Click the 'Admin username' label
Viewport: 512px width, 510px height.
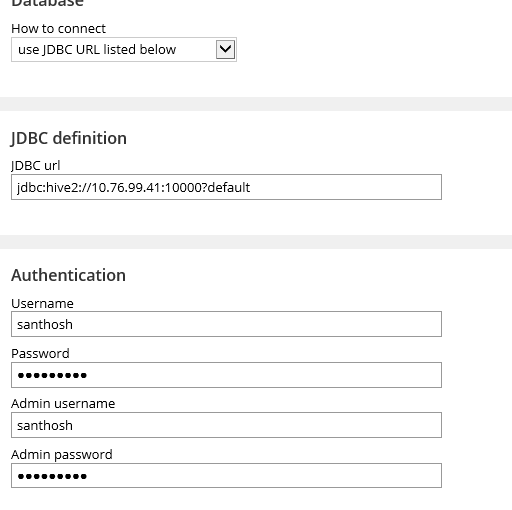(63, 404)
